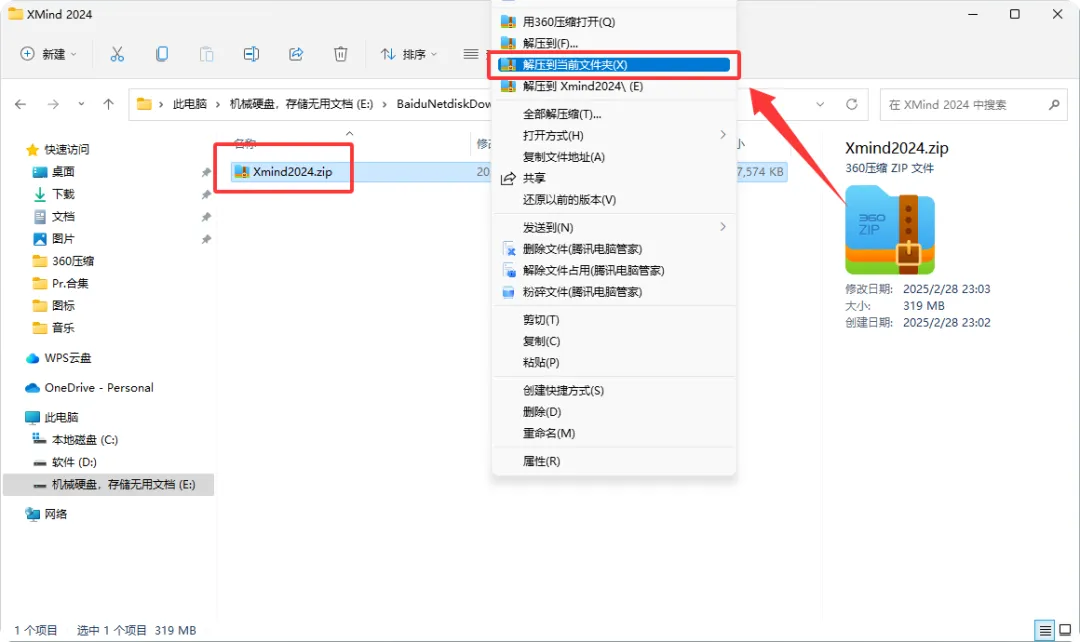Open 图片 in navigation pane
Viewport: 1080px width, 642px height.
pos(54,238)
